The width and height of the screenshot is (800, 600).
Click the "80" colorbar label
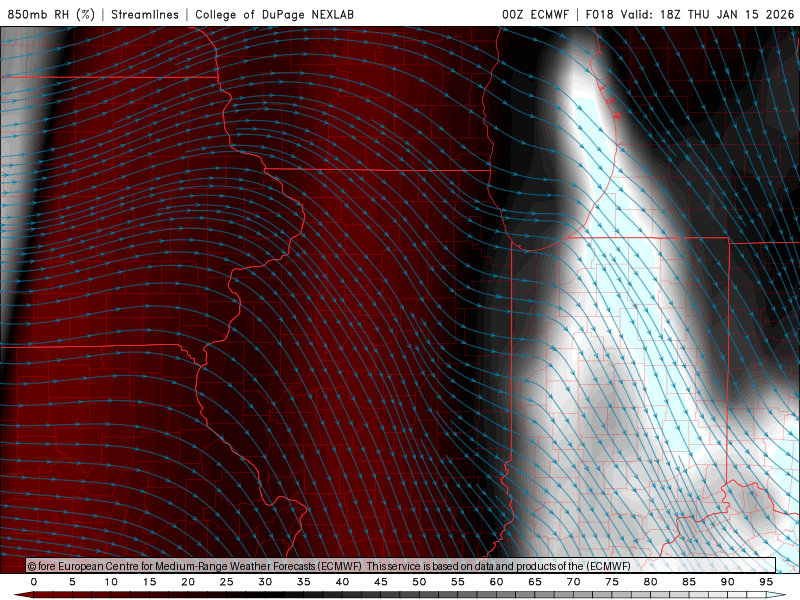(x=650, y=582)
